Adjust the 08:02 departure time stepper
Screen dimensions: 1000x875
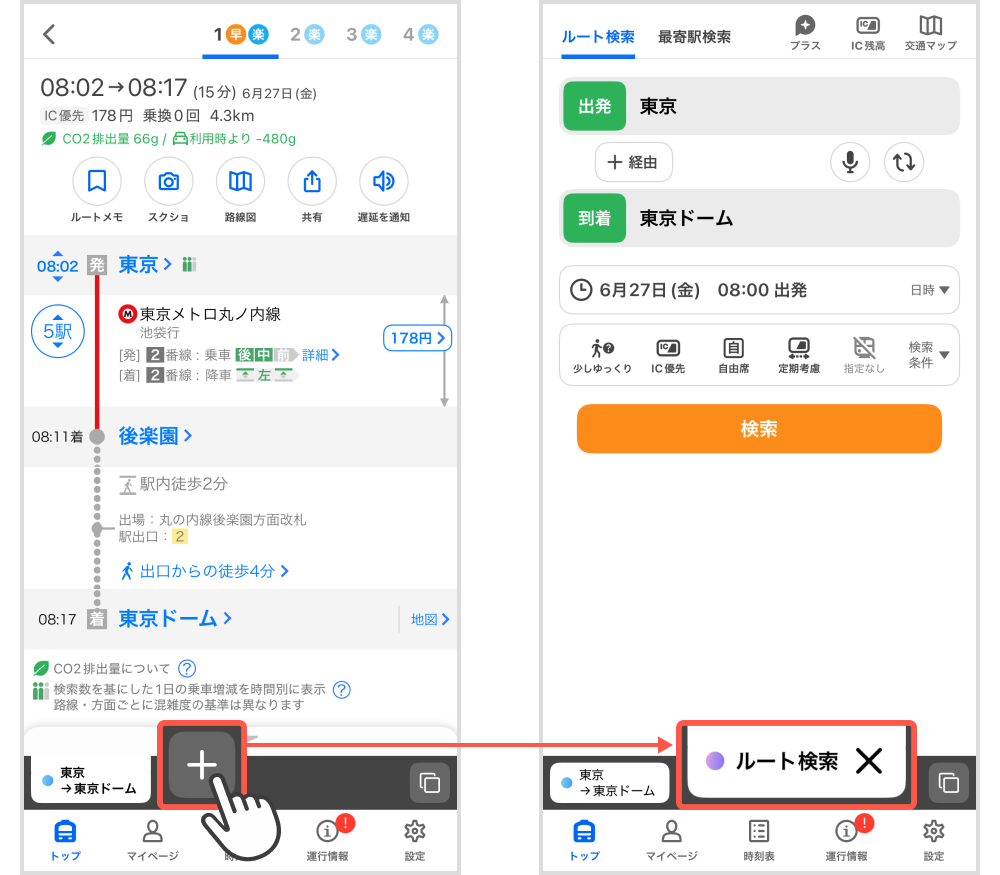(57, 266)
